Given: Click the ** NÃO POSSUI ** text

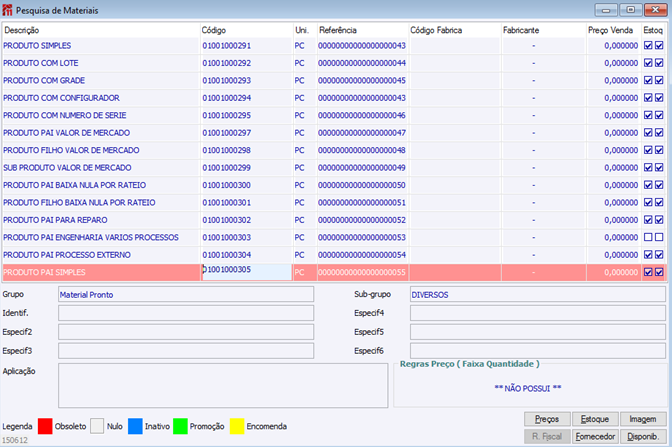Looking at the screenshot, I should tap(528, 388).
